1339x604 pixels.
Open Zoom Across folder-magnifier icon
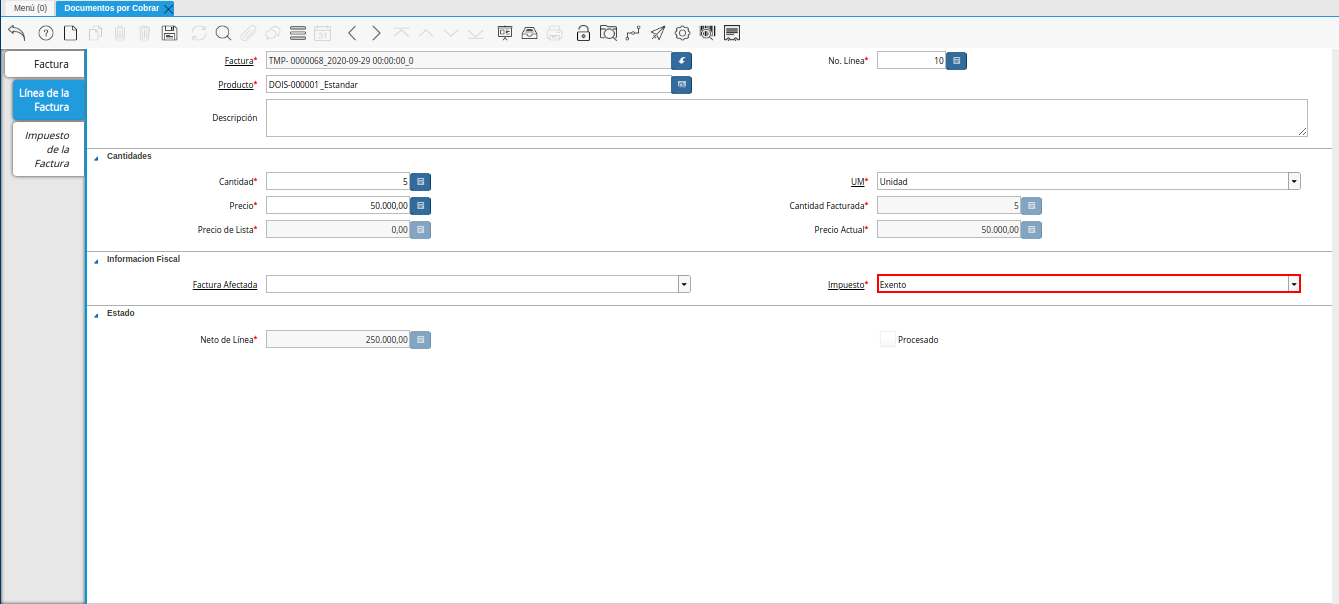click(608, 33)
